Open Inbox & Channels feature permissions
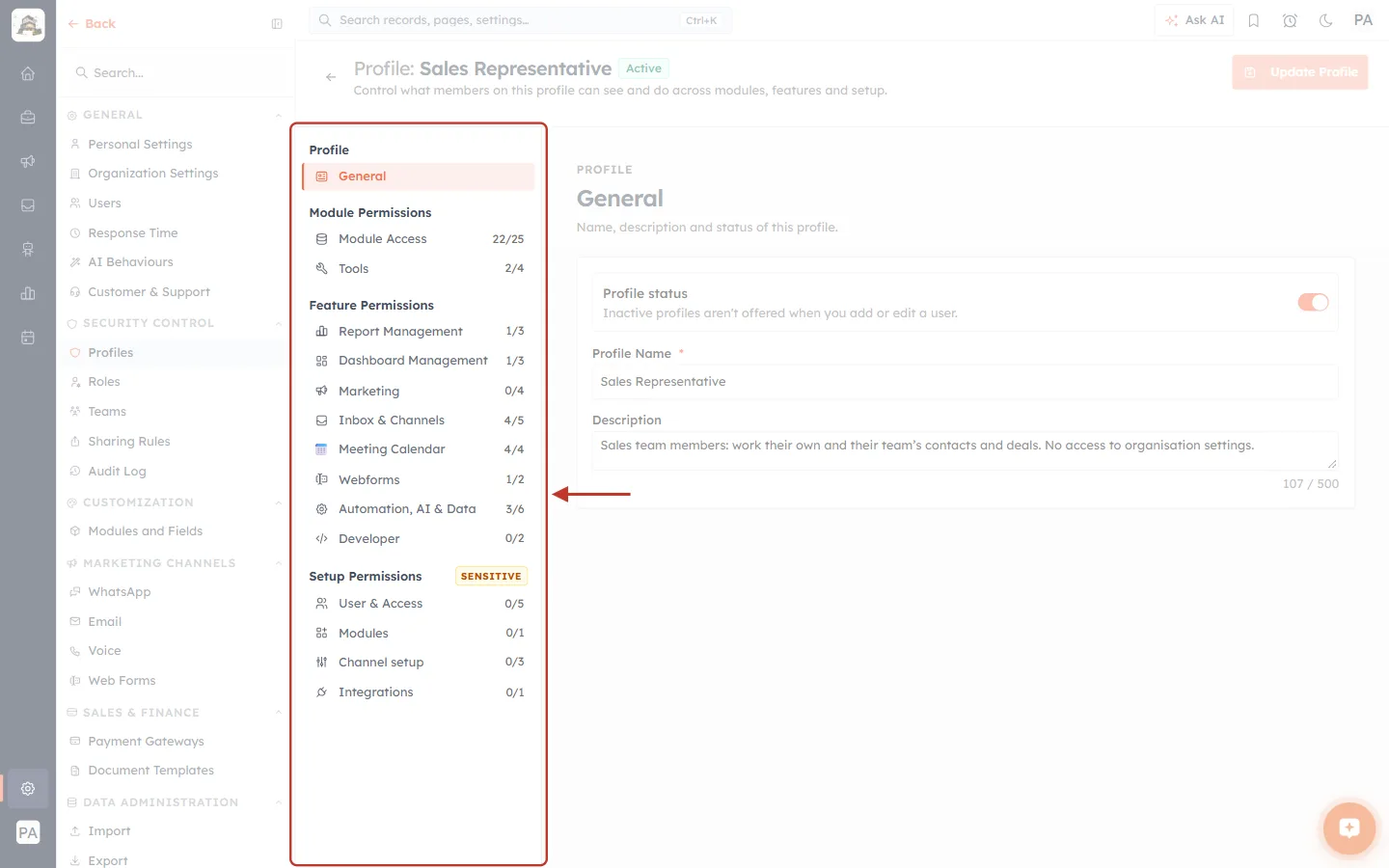 (x=419, y=420)
